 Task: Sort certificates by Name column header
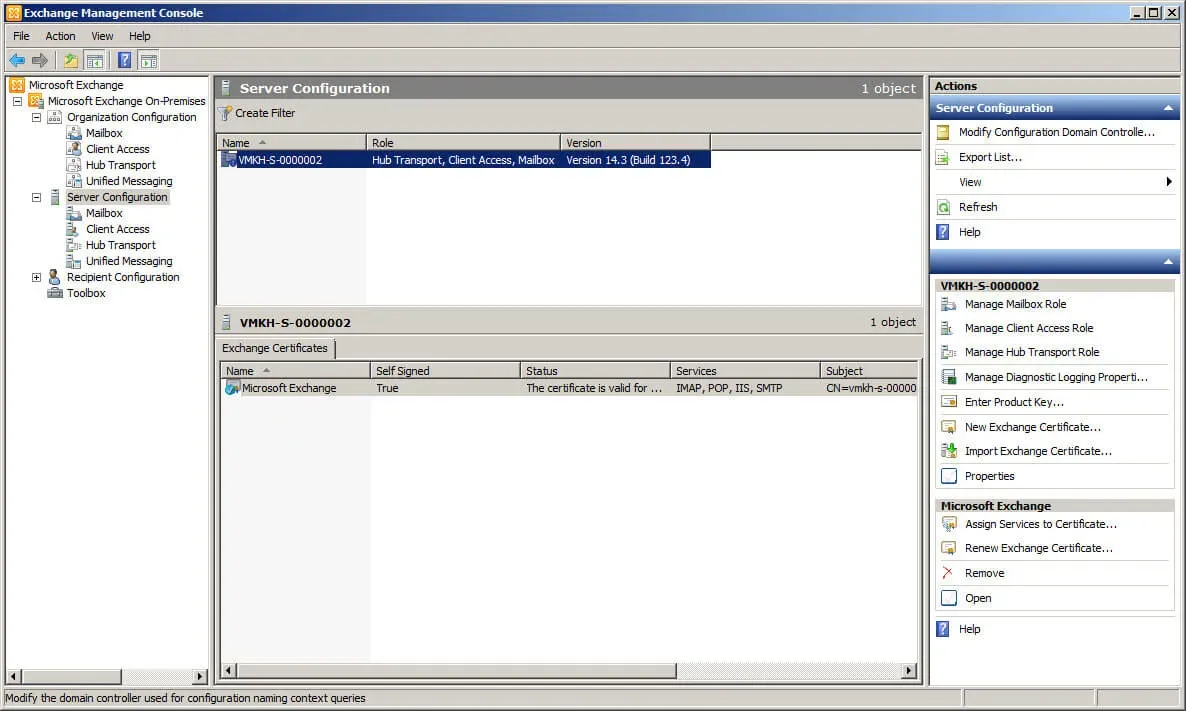pyautogui.click(x=295, y=371)
